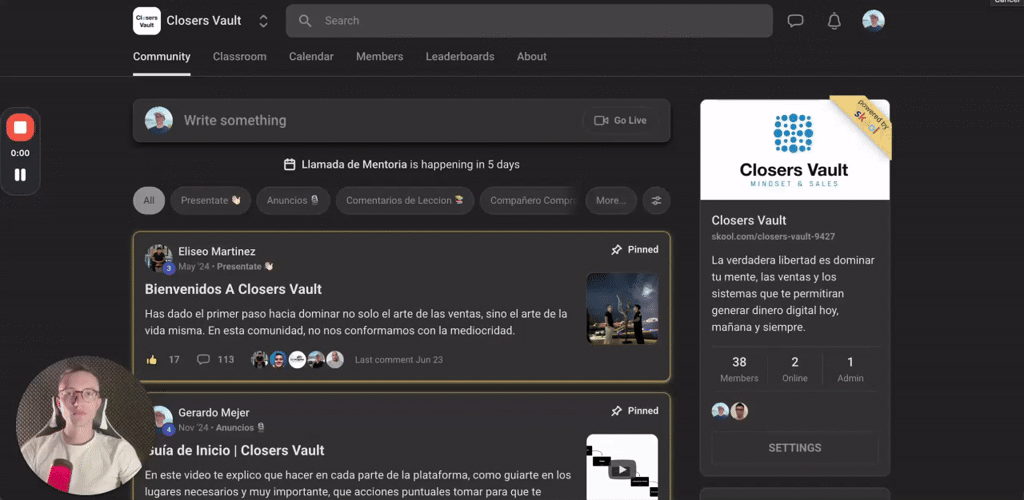Open the feed filter sliders icon
The width and height of the screenshot is (1024, 500).
pos(656,201)
